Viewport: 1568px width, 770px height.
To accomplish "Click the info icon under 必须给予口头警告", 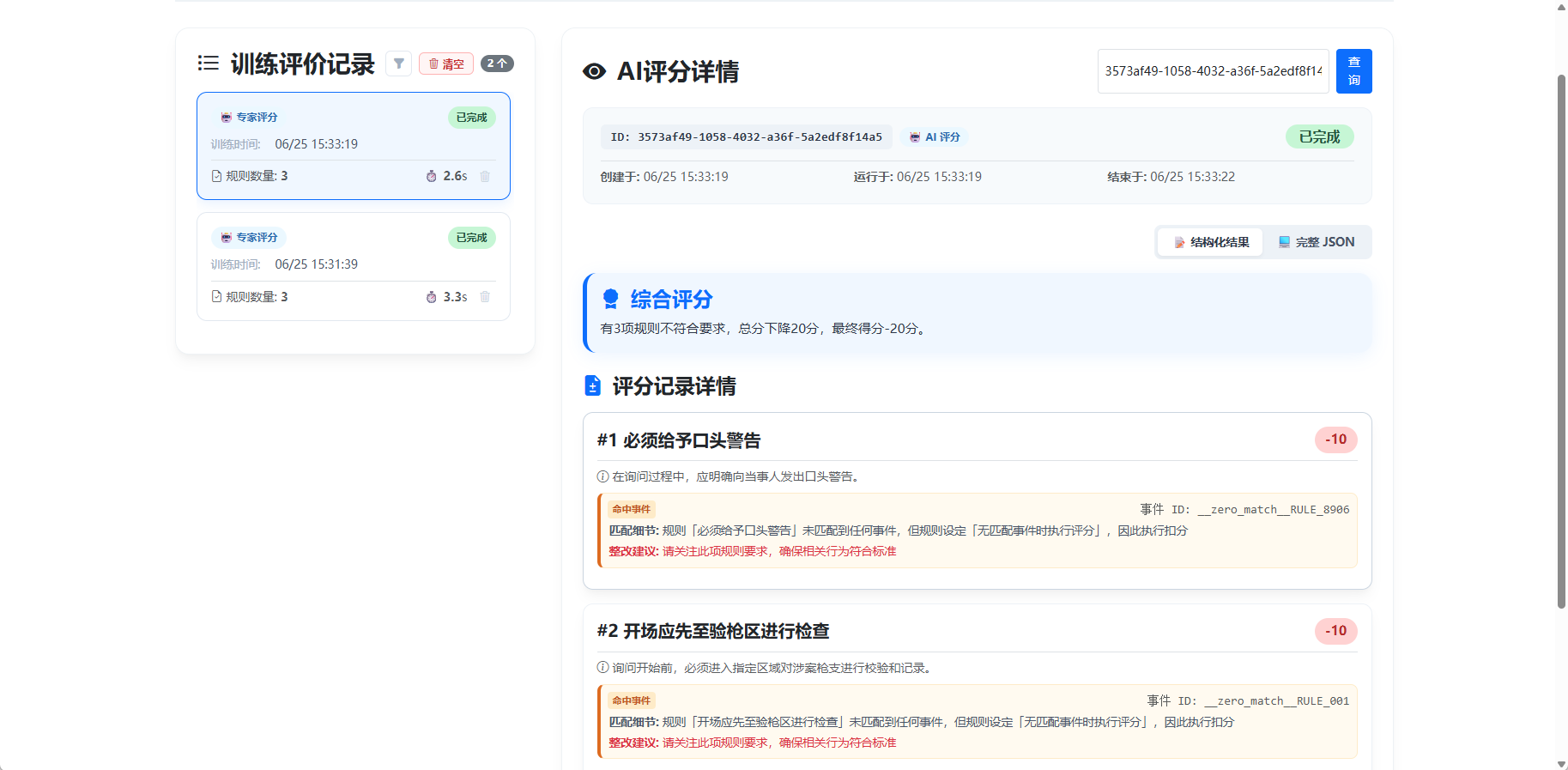I will point(602,476).
